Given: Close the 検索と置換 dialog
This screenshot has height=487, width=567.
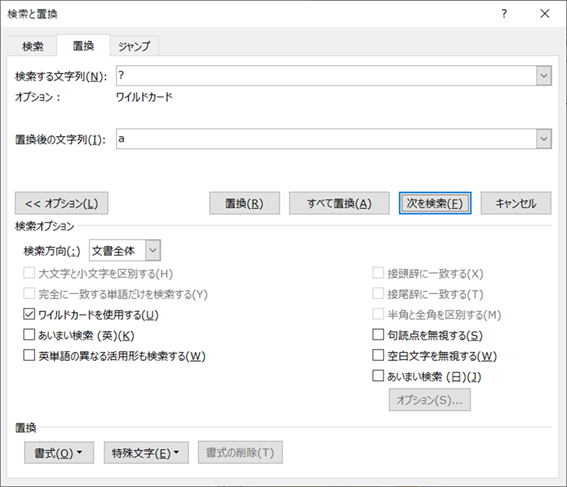Looking at the screenshot, I should click(545, 14).
